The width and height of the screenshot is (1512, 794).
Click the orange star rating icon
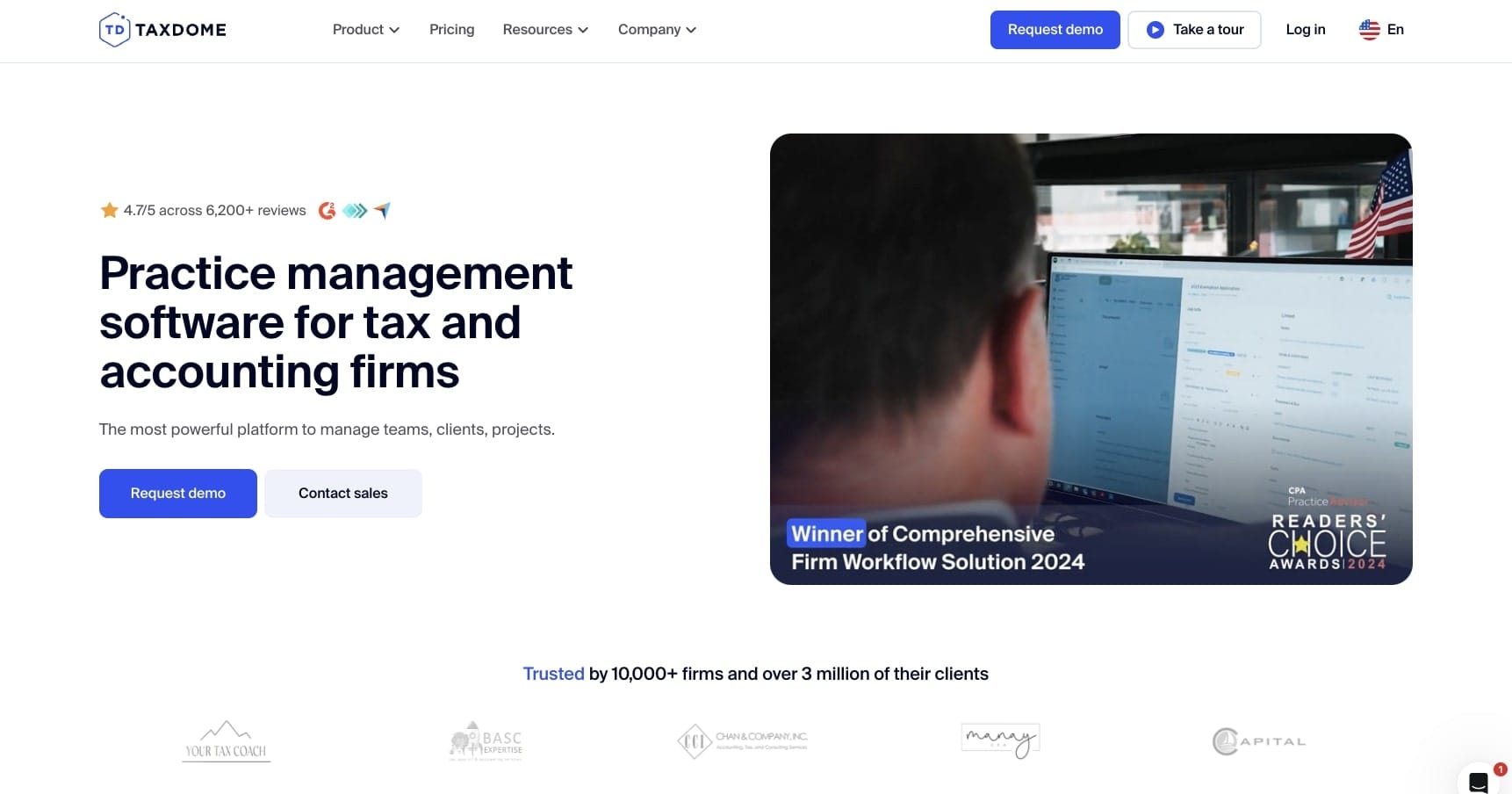coord(109,211)
